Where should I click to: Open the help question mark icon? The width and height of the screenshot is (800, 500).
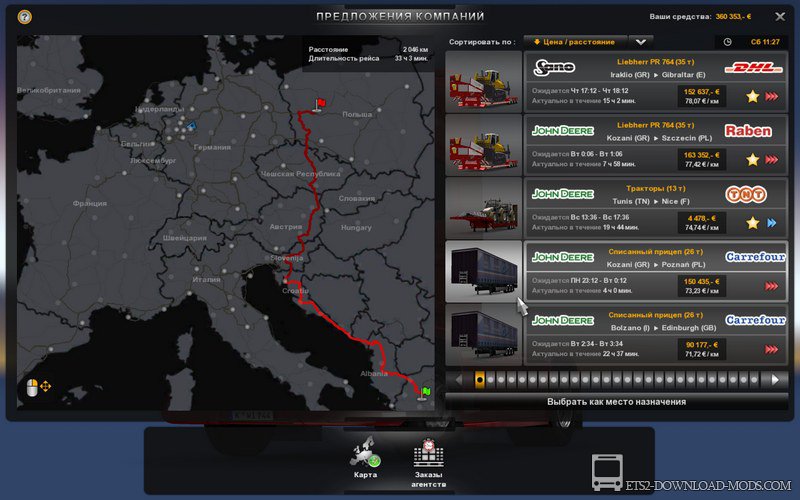click(x=24, y=17)
